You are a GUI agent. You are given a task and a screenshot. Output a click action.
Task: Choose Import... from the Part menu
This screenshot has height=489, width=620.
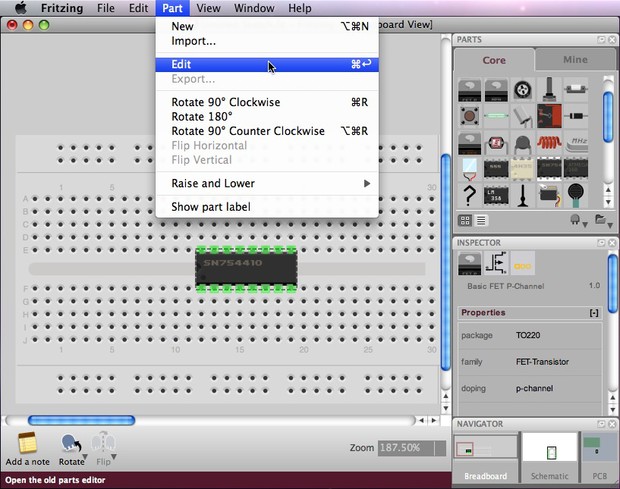point(267,41)
